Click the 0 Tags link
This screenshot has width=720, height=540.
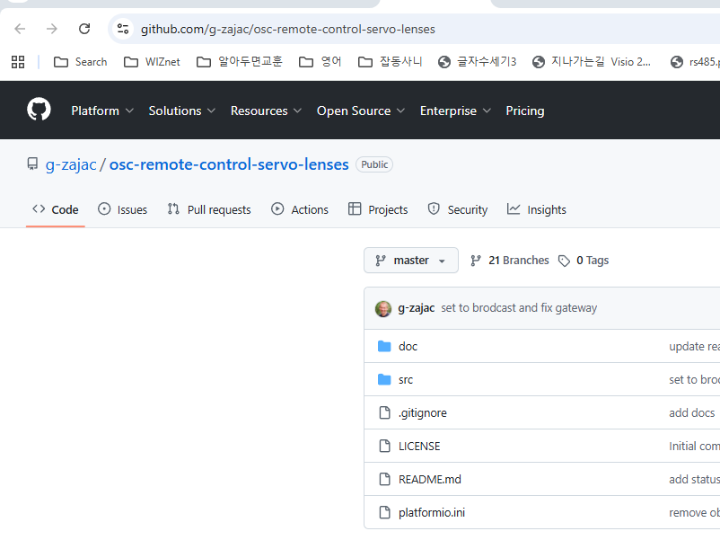pyautogui.click(x=583, y=260)
